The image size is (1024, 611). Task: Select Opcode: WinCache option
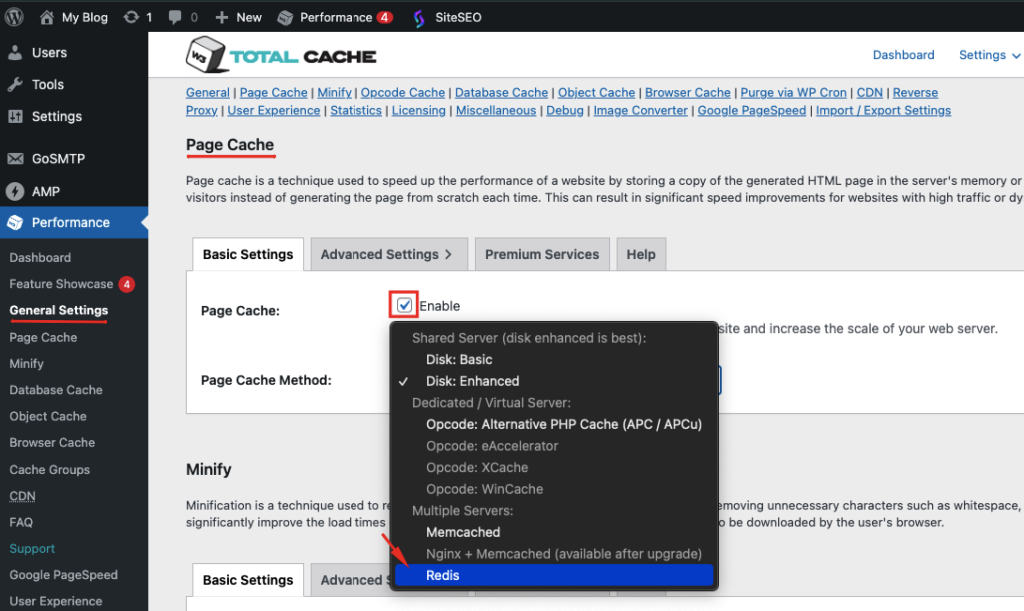[485, 489]
